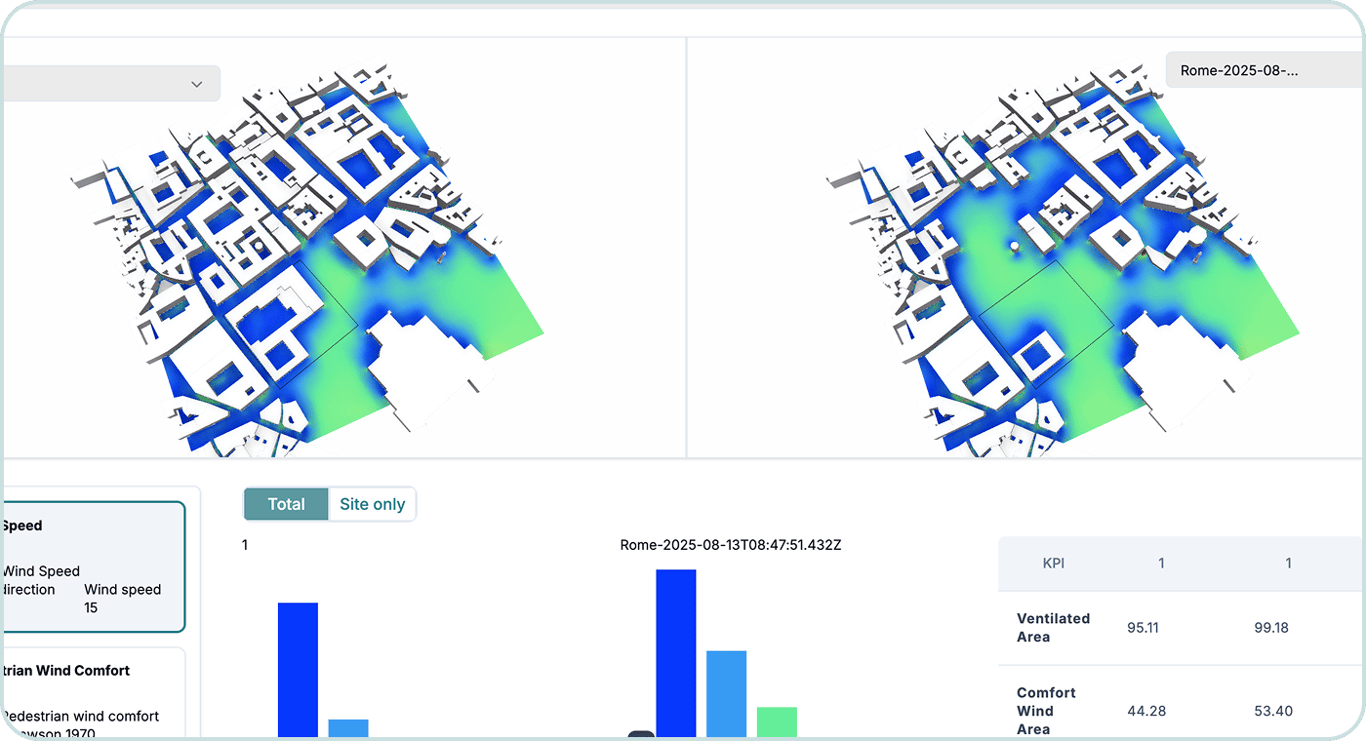Click the chart title 'Rome-2025-08-13T08:47:51.432Z'
The height and width of the screenshot is (741, 1366).
point(730,545)
